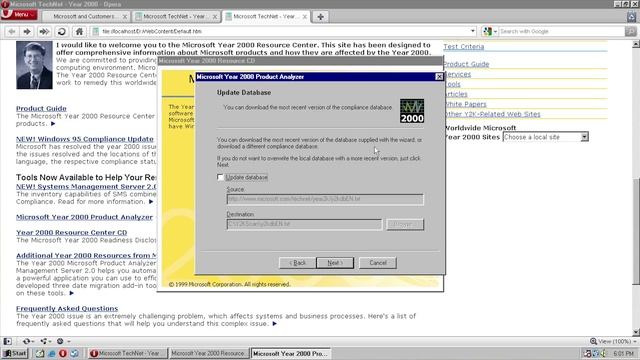
Task: Click the address bar URL field
Action: [x=284, y=31]
